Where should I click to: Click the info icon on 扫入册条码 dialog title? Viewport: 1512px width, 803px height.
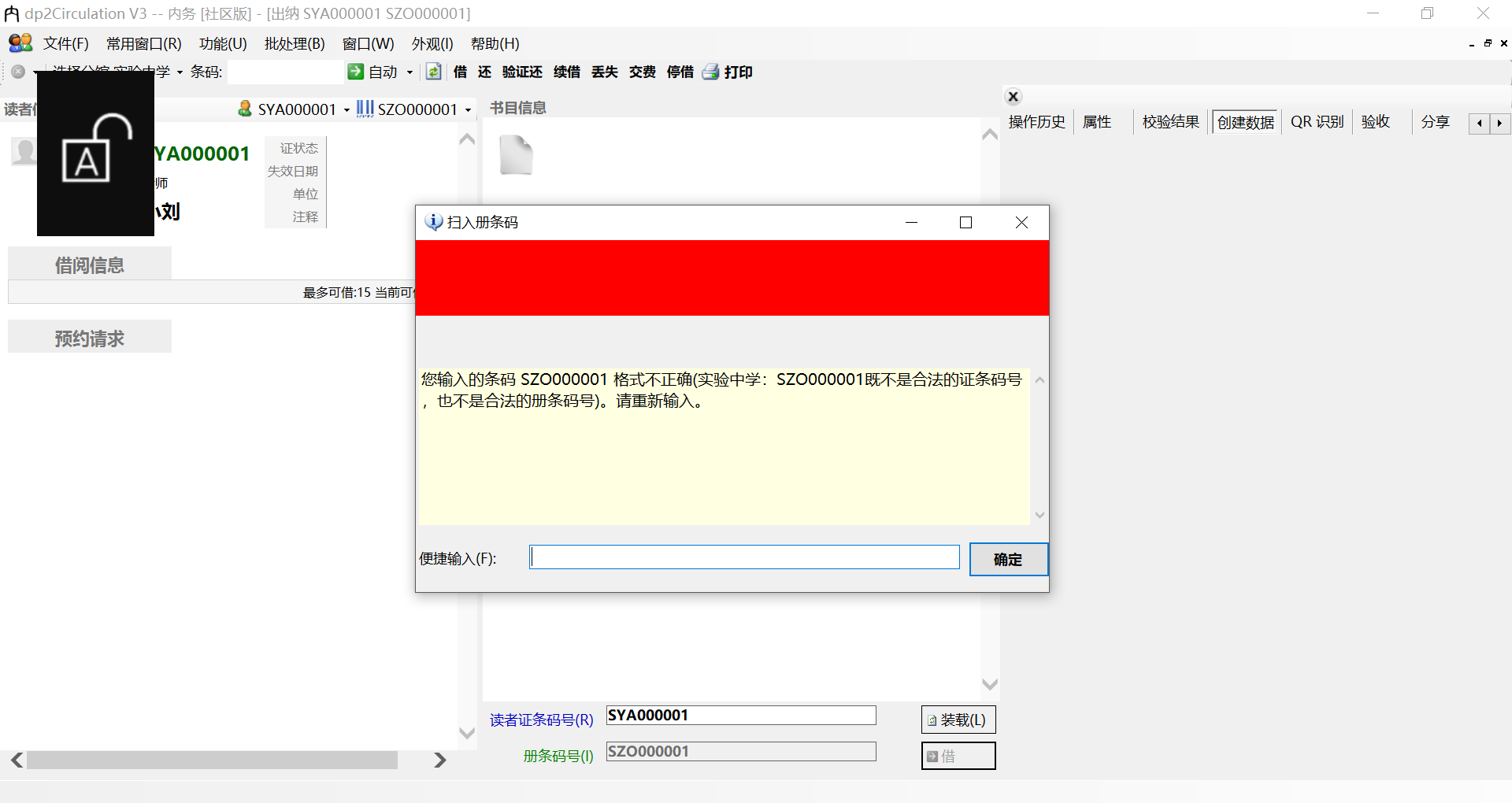[433, 222]
